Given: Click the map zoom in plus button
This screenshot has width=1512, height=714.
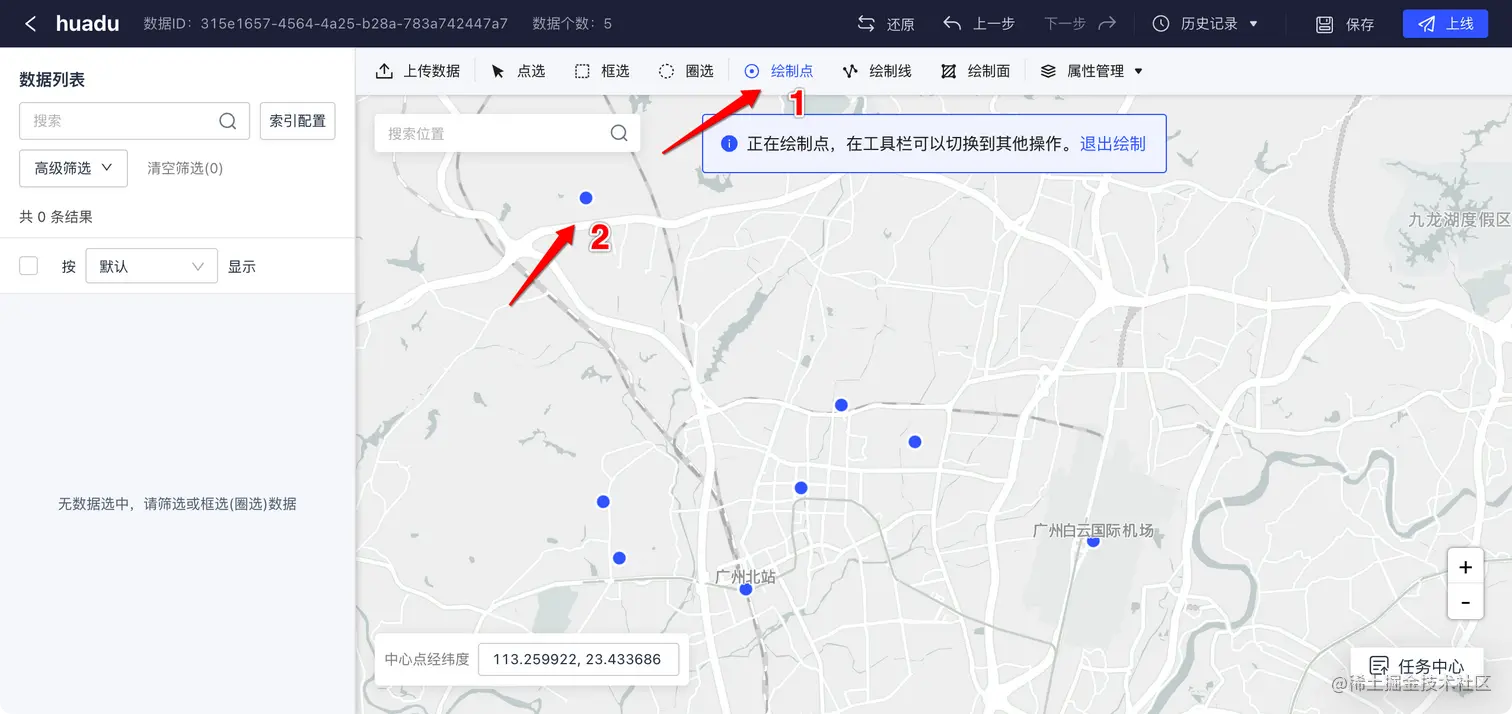Looking at the screenshot, I should (1465, 567).
